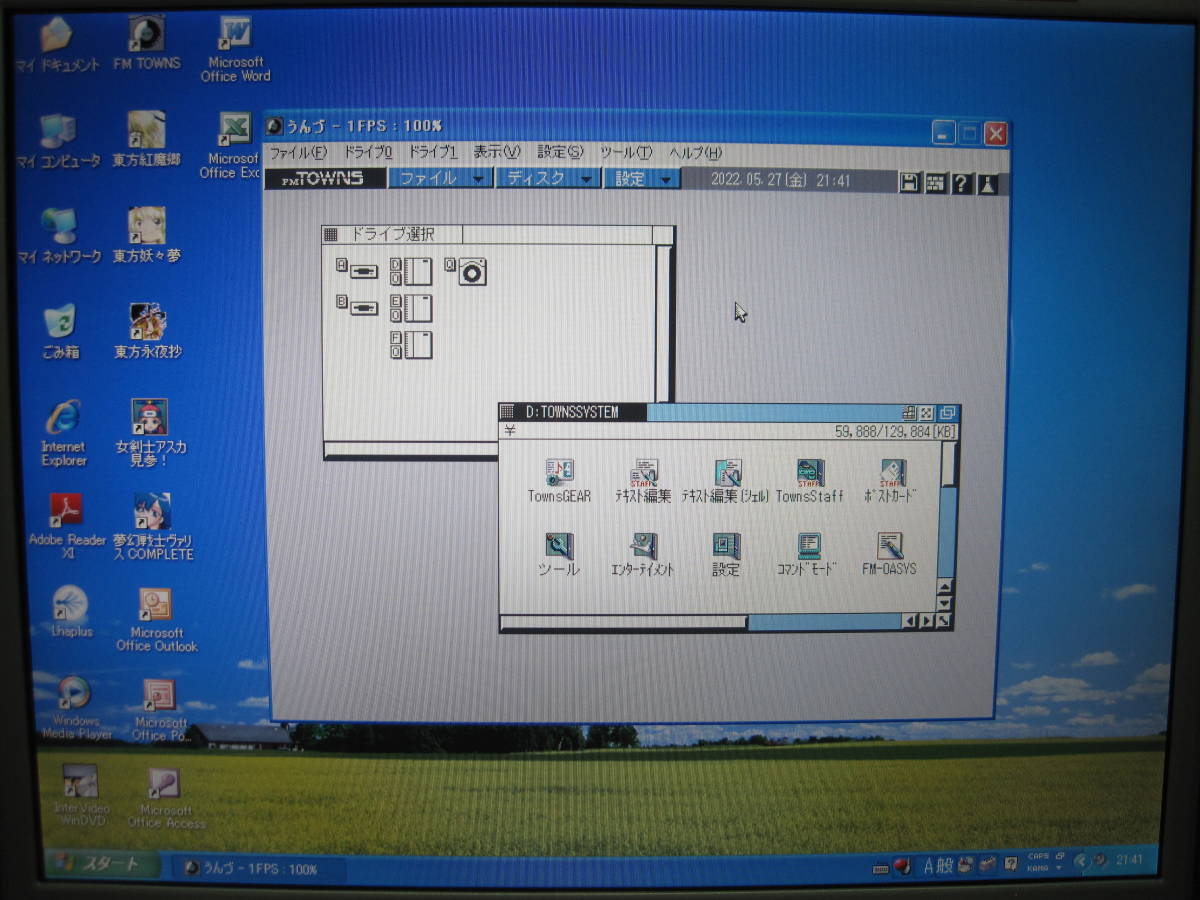Viewport: 1200px width, 900px height.
Task: Click the scroll-right arrow in D:TOWNSSYSTEM window
Action: click(927, 621)
